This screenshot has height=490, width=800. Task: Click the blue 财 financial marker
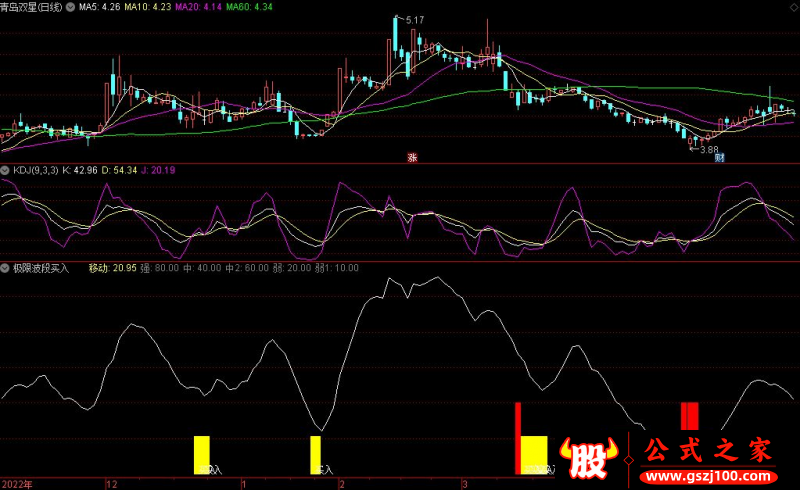(719, 158)
